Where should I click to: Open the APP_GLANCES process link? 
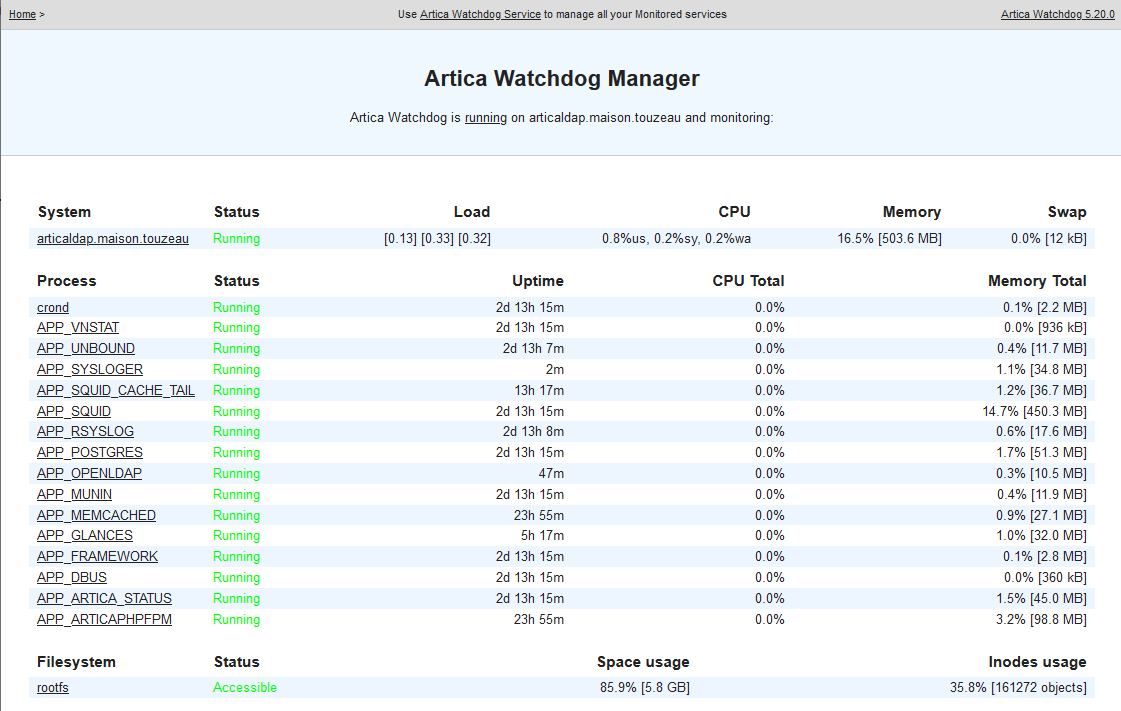(85, 535)
